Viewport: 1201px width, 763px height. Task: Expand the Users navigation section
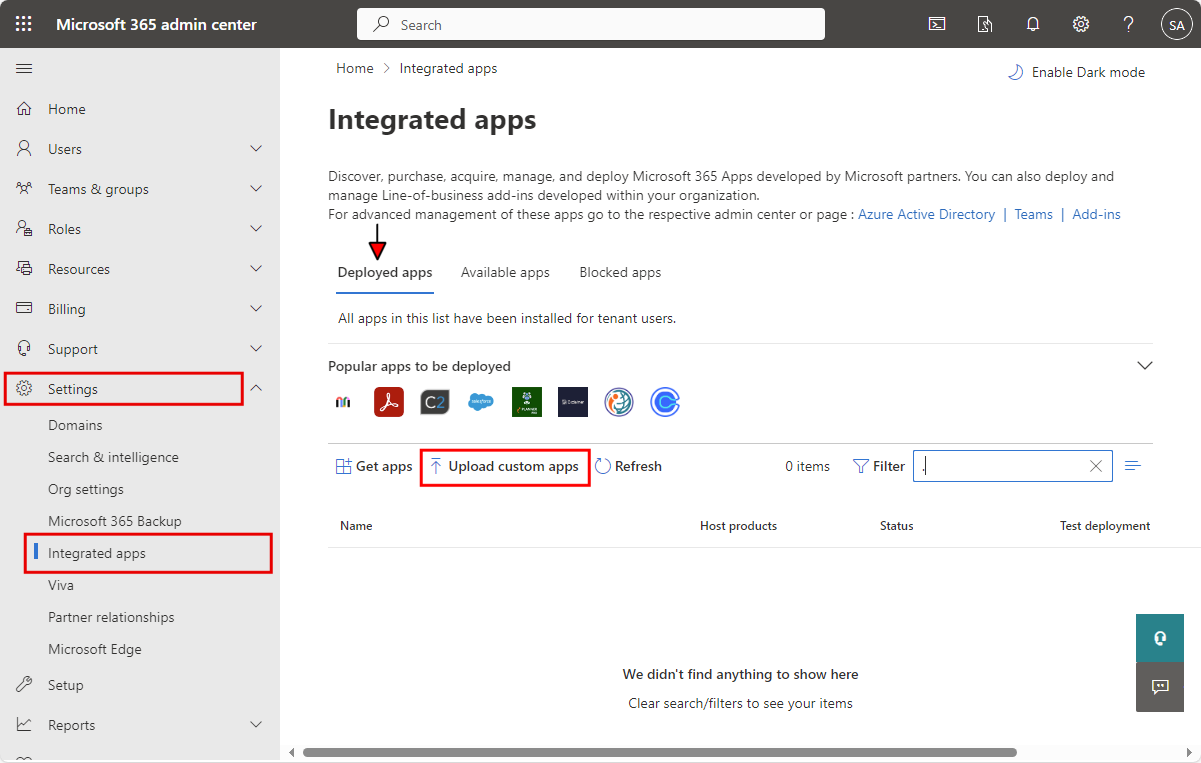click(256, 149)
